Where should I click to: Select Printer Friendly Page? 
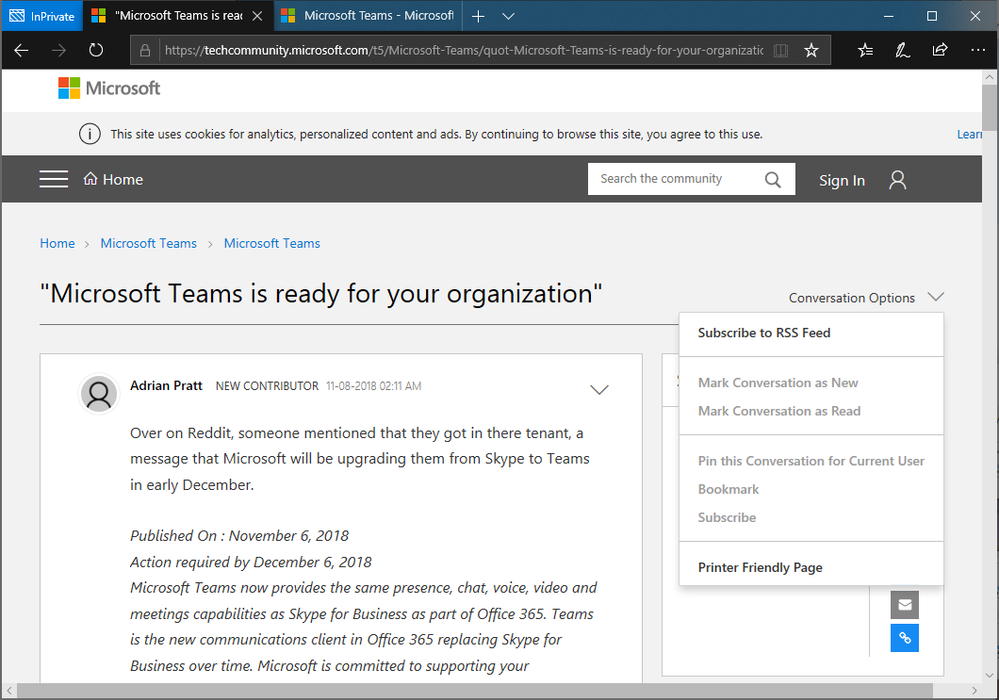(x=760, y=568)
